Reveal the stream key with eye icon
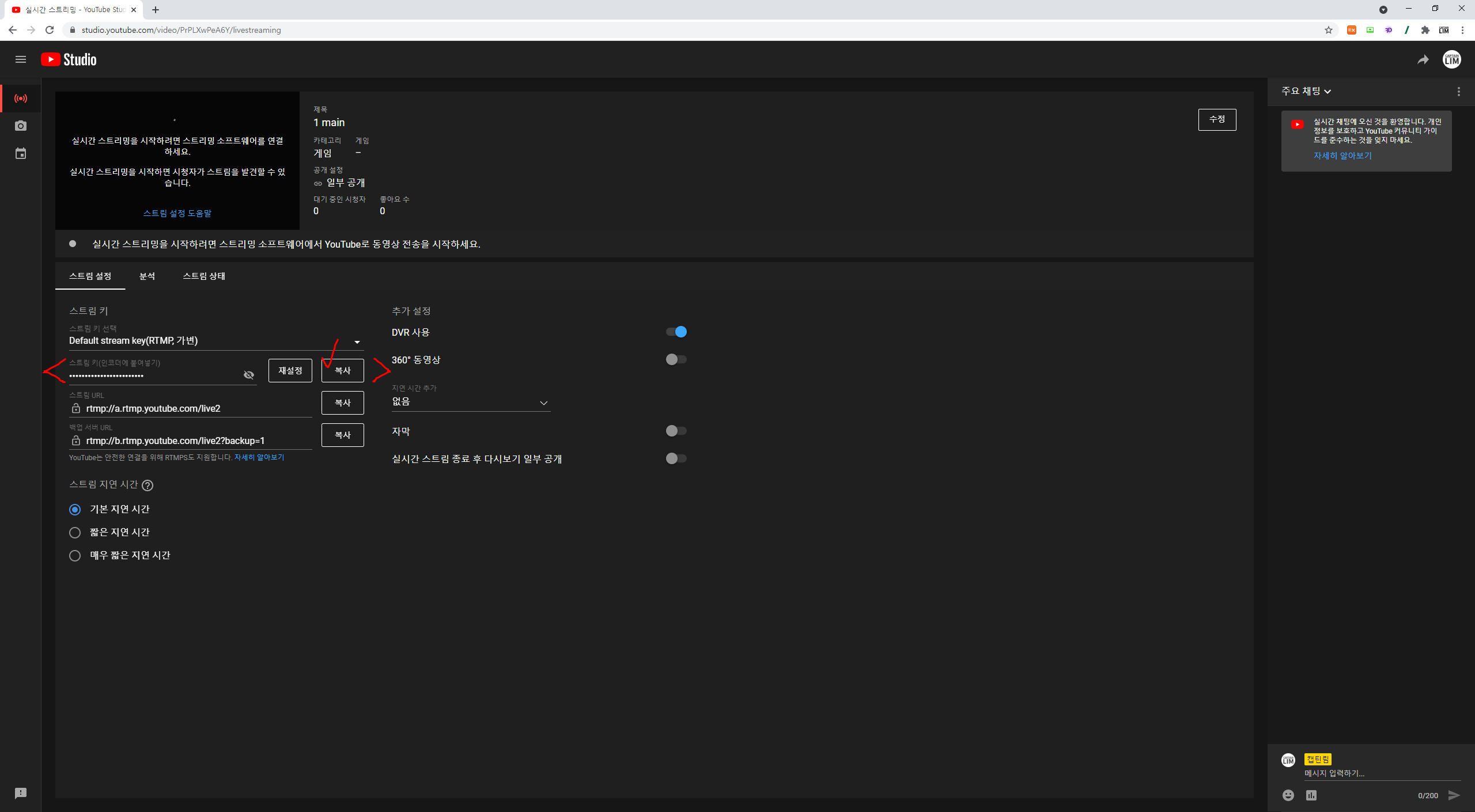The image size is (1475, 812). pyautogui.click(x=249, y=375)
